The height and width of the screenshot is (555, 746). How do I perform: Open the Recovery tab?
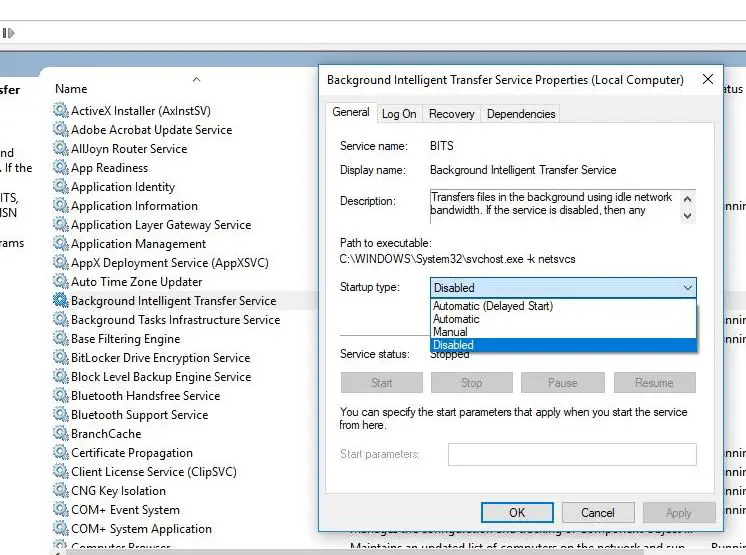(452, 114)
